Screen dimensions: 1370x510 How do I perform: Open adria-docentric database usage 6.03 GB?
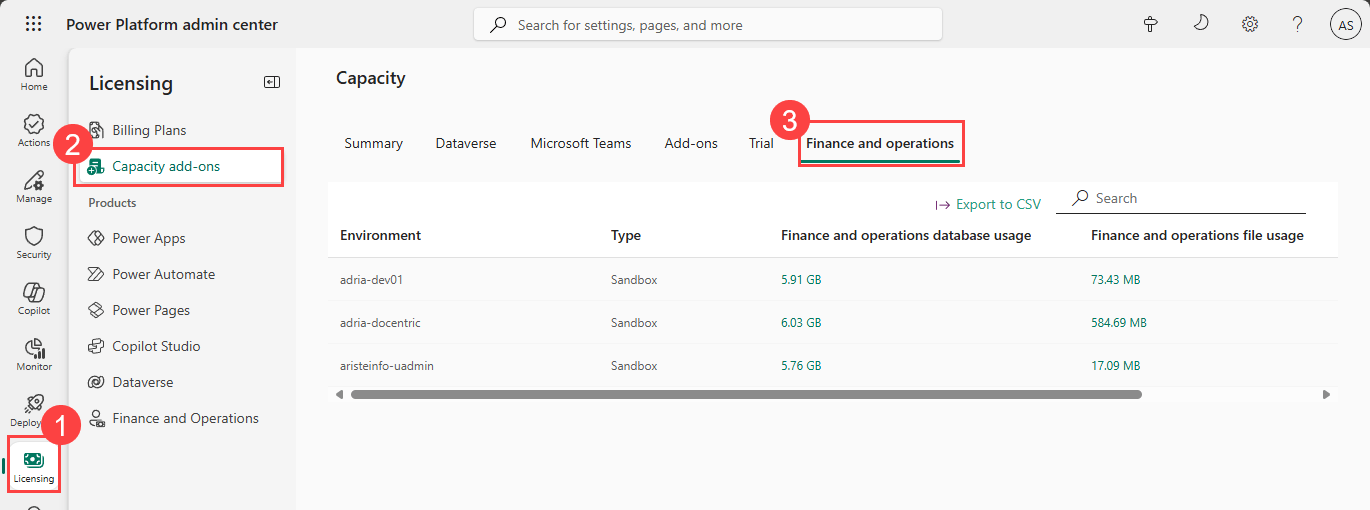click(801, 323)
